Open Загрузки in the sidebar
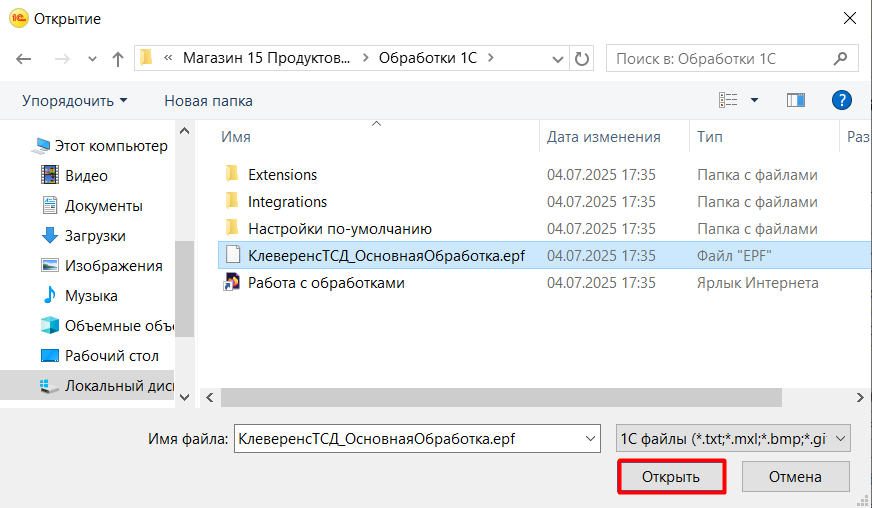The width and height of the screenshot is (872, 508). (x=83, y=236)
